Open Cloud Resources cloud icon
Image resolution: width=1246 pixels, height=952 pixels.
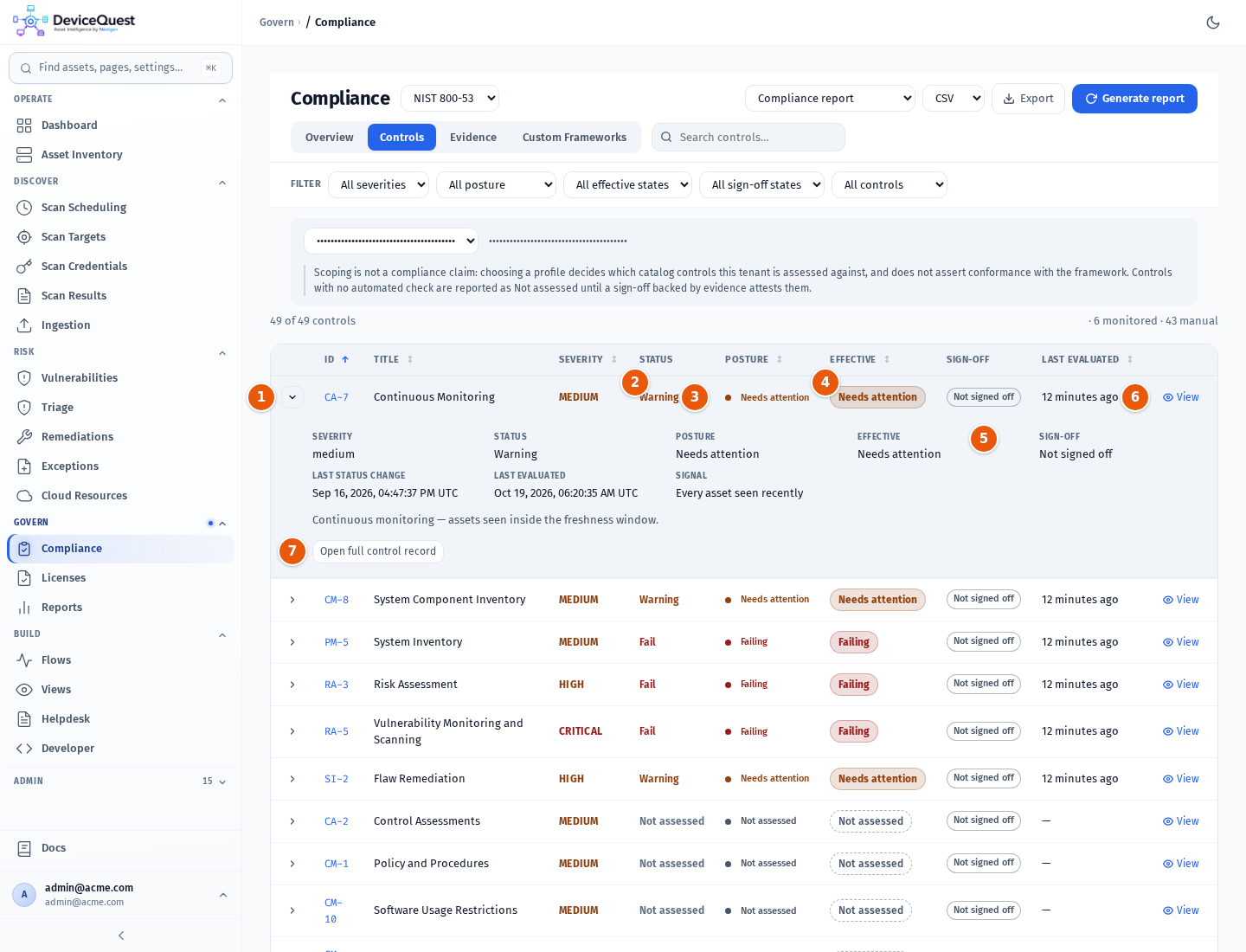tap(24, 496)
